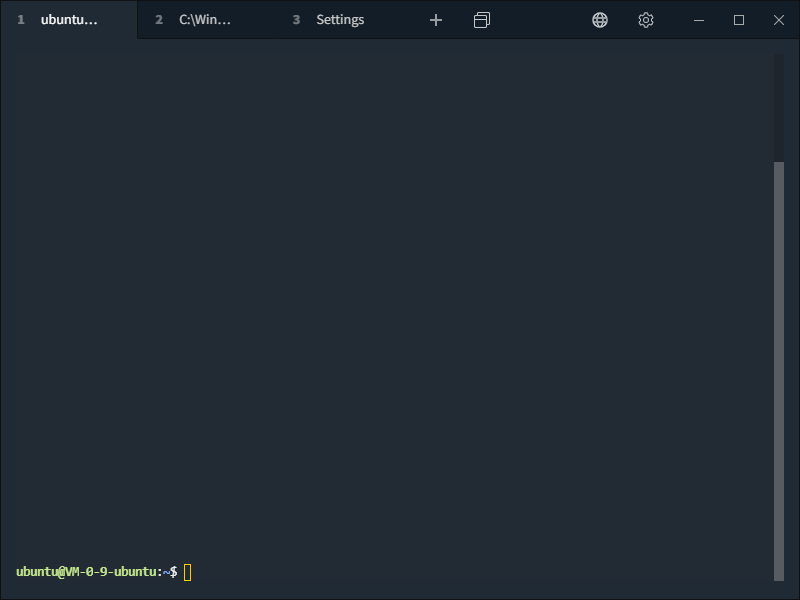Switch to the ubuntu terminal tab
Screen dimensions: 800x600
[69, 19]
